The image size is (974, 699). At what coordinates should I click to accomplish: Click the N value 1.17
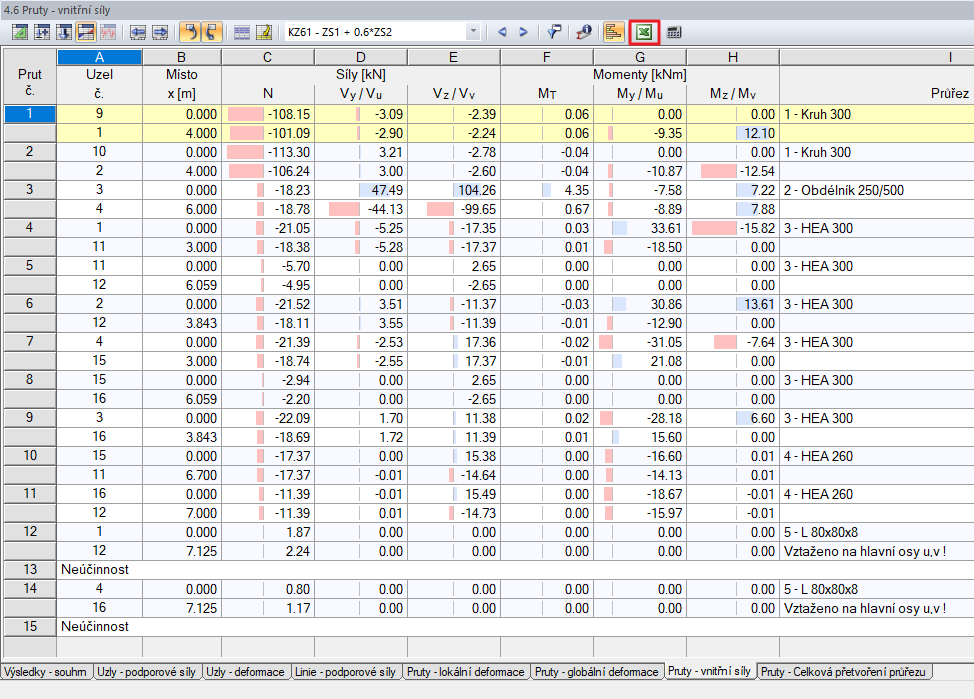298,608
